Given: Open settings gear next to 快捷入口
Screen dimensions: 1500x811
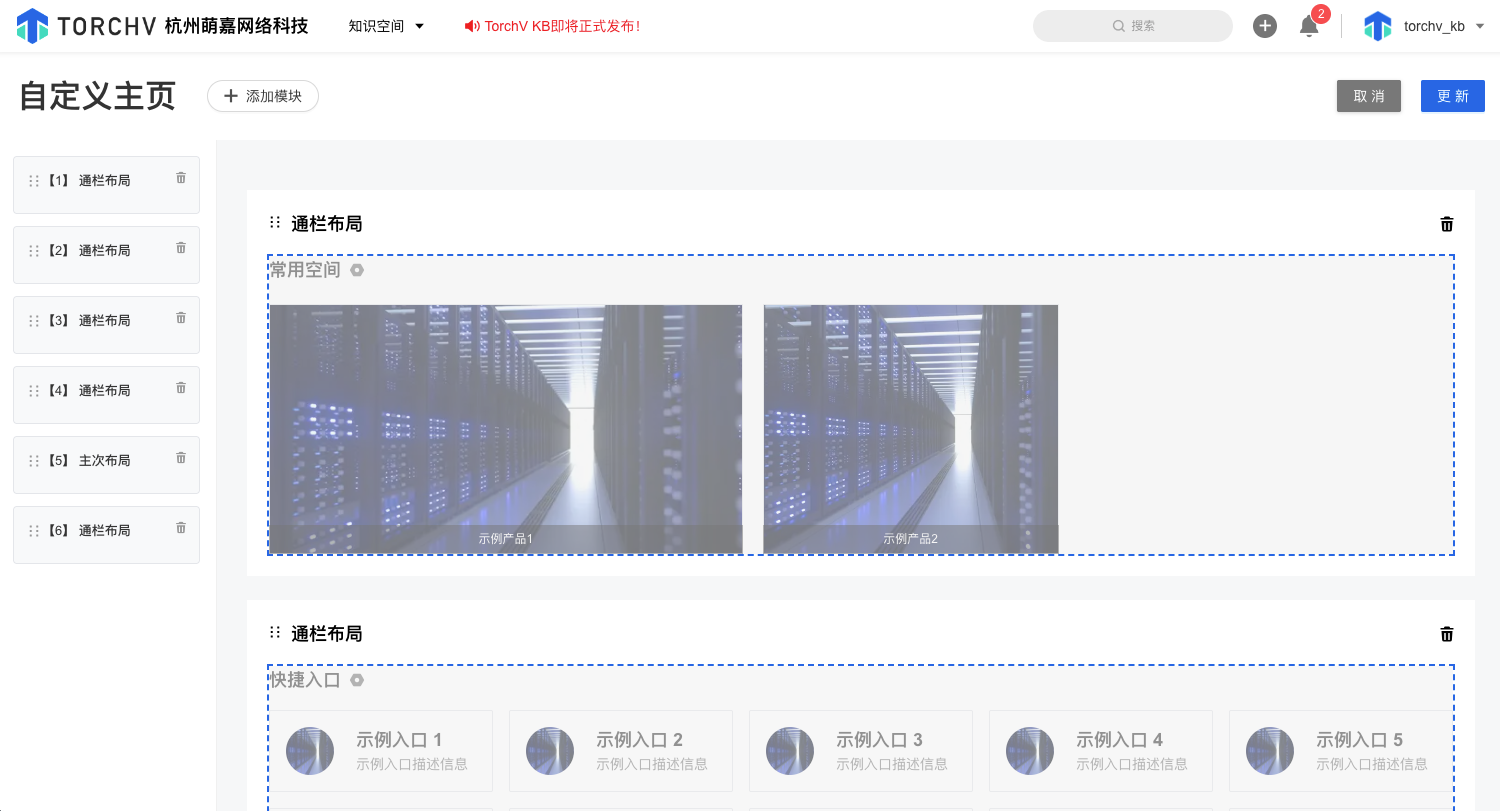Looking at the screenshot, I should [x=357, y=680].
